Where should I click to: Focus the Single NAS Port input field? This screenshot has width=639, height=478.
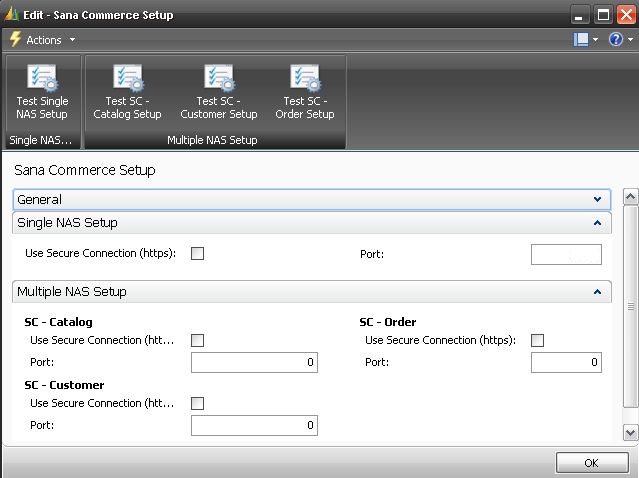pyautogui.click(x=566, y=254)
